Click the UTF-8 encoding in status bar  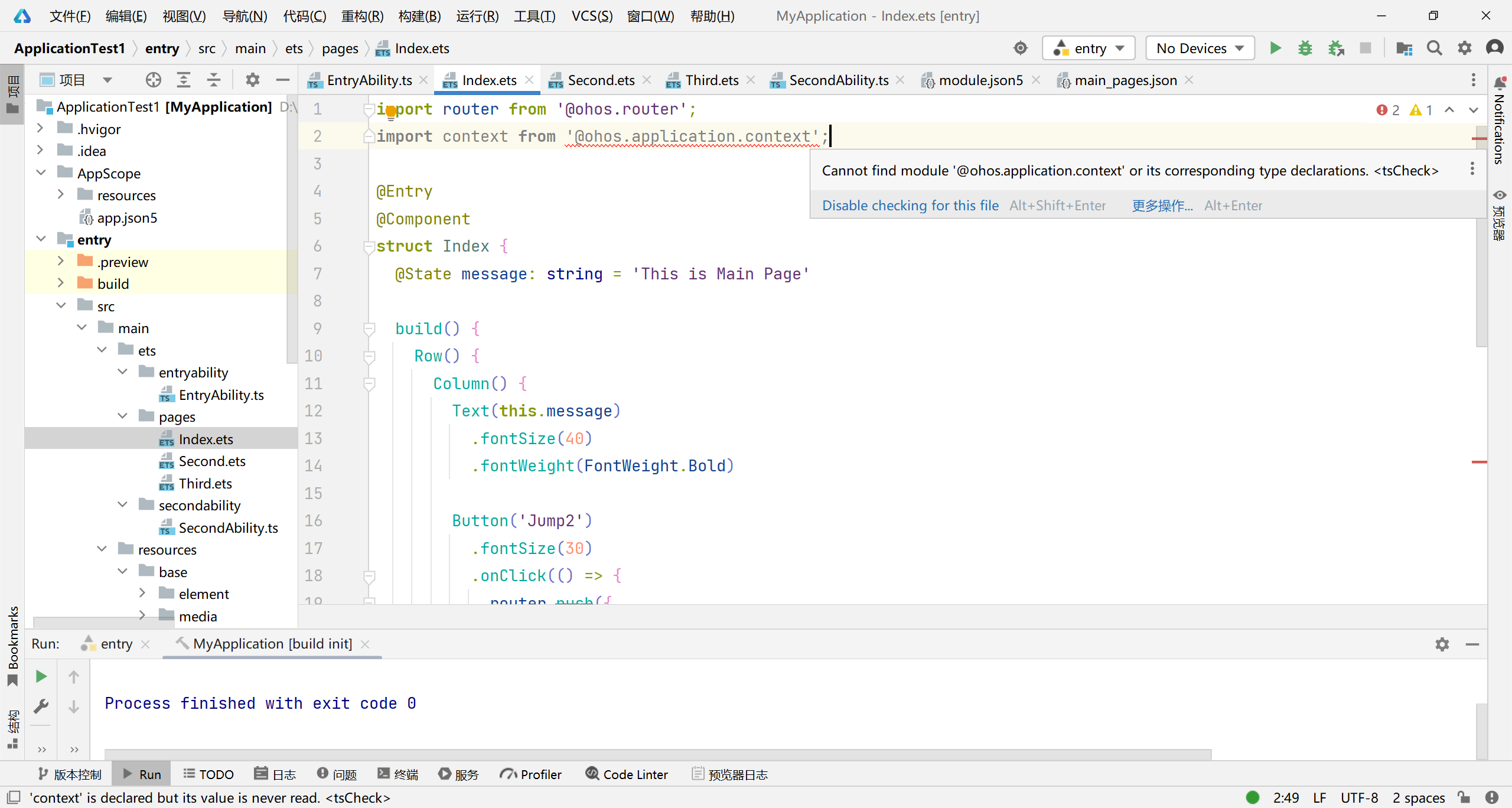(x=1359, y=797)
